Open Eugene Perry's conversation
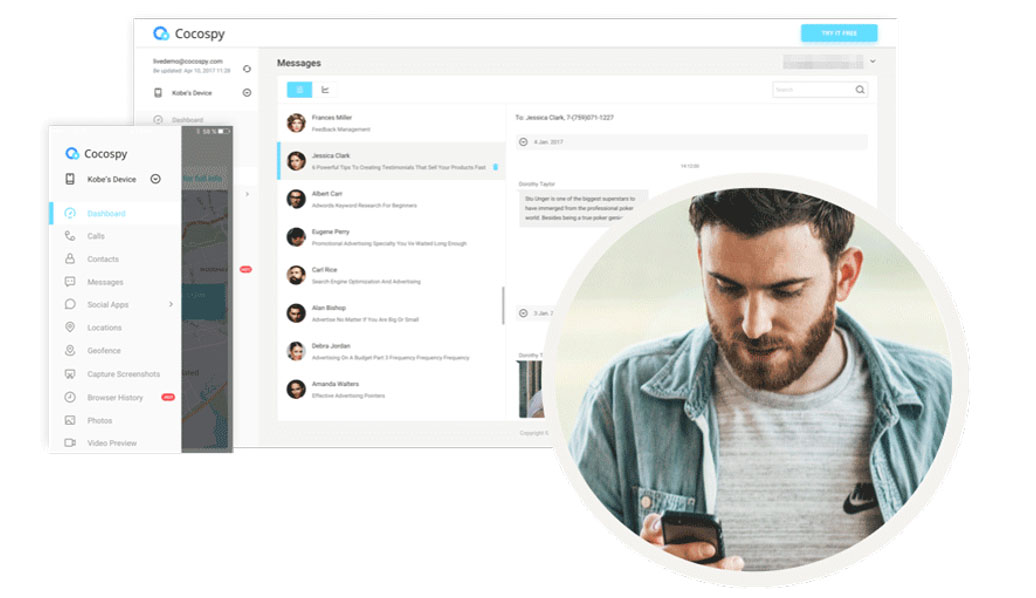Viewport: 1036px width, 598px height. coord(392,237)
